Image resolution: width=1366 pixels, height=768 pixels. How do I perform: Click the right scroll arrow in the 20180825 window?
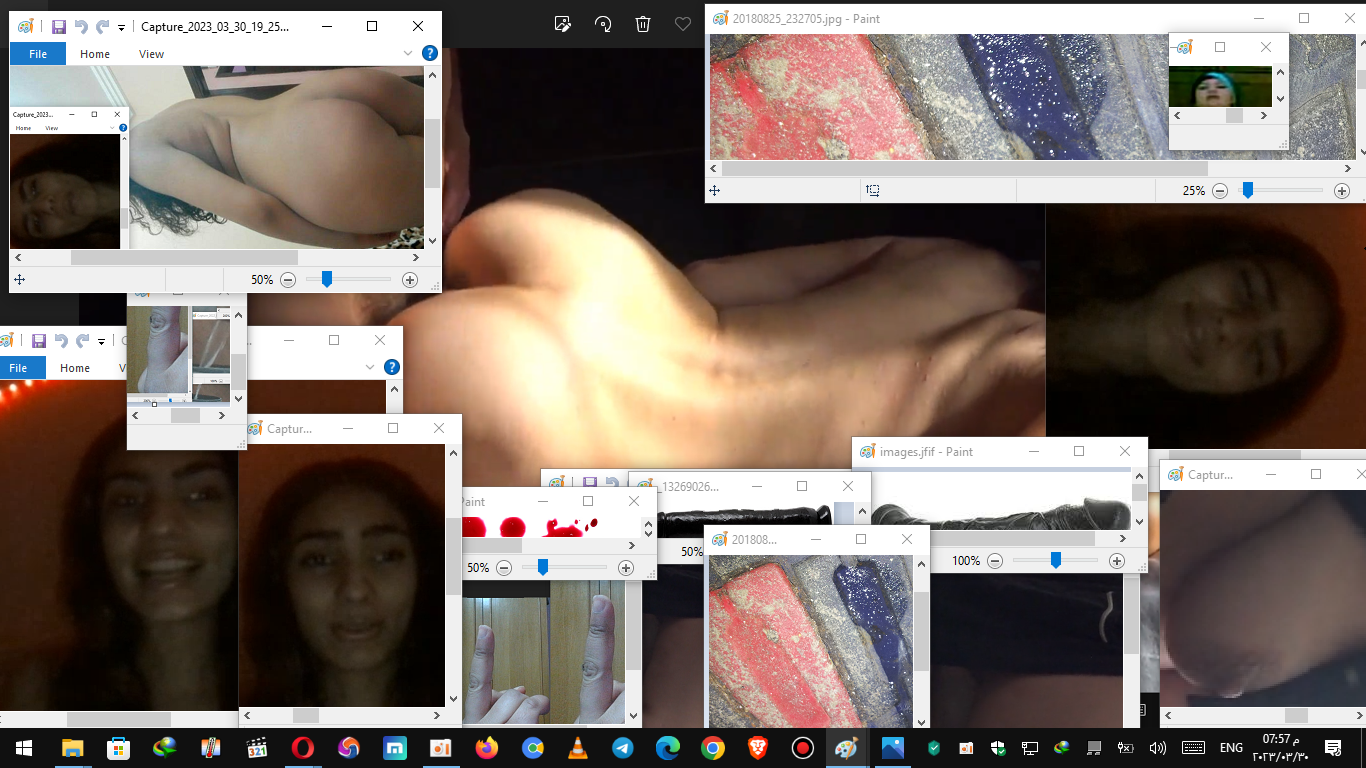(1348, 168)
